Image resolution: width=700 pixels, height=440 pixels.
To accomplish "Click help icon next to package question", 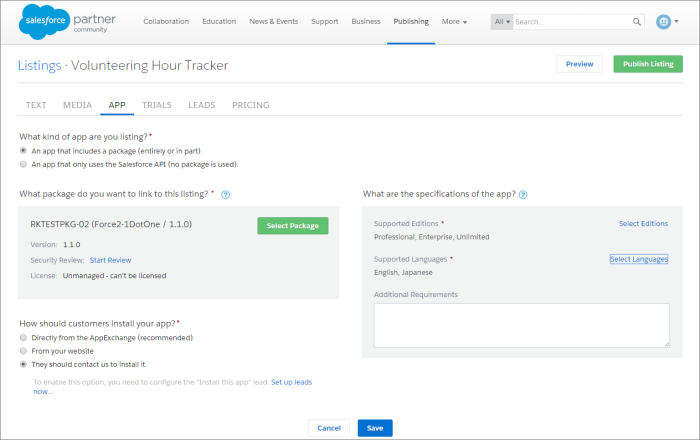I will [225, 195].
